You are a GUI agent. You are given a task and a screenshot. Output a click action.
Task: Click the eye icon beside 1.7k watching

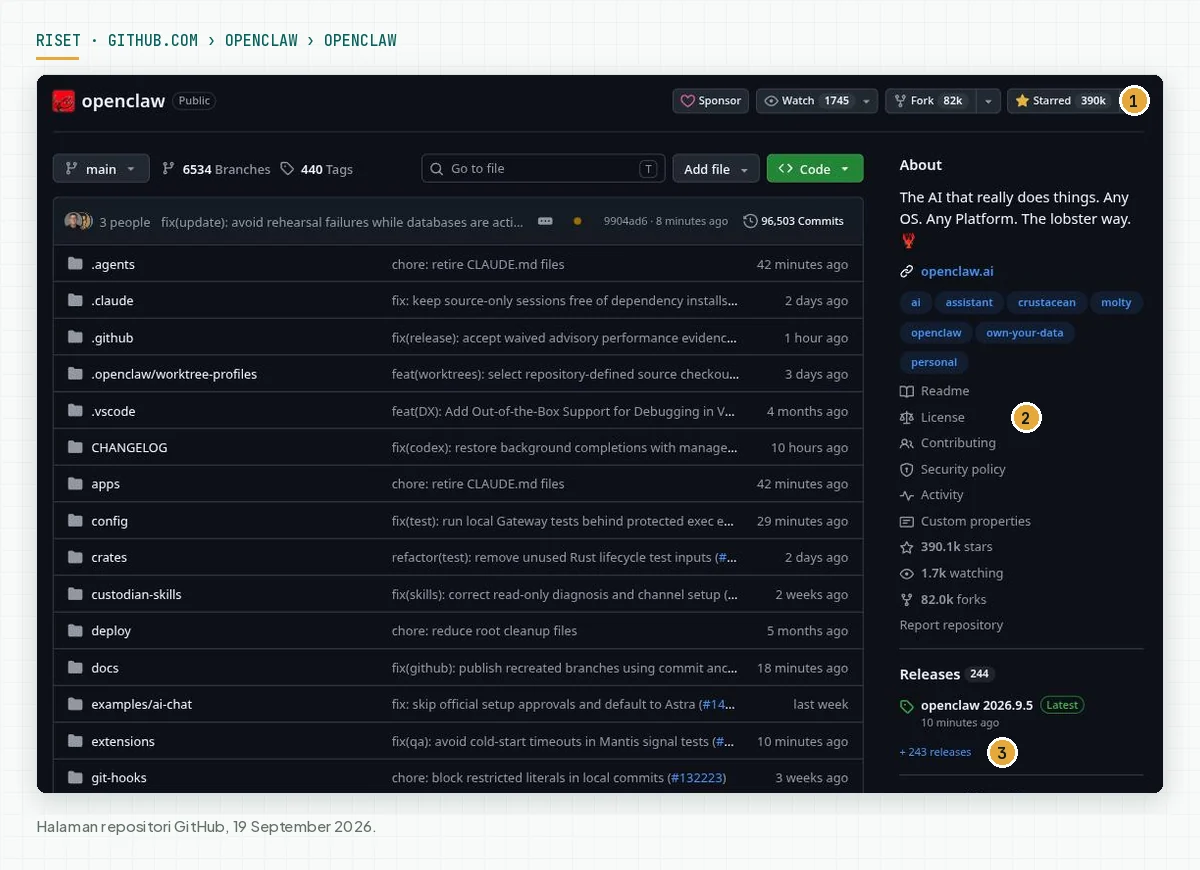(x=907, y=573)
